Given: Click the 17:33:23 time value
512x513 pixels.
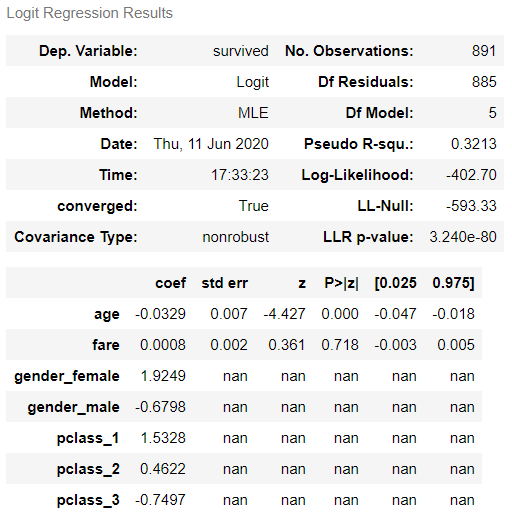Looking at the screenshot, I should 240,175.
